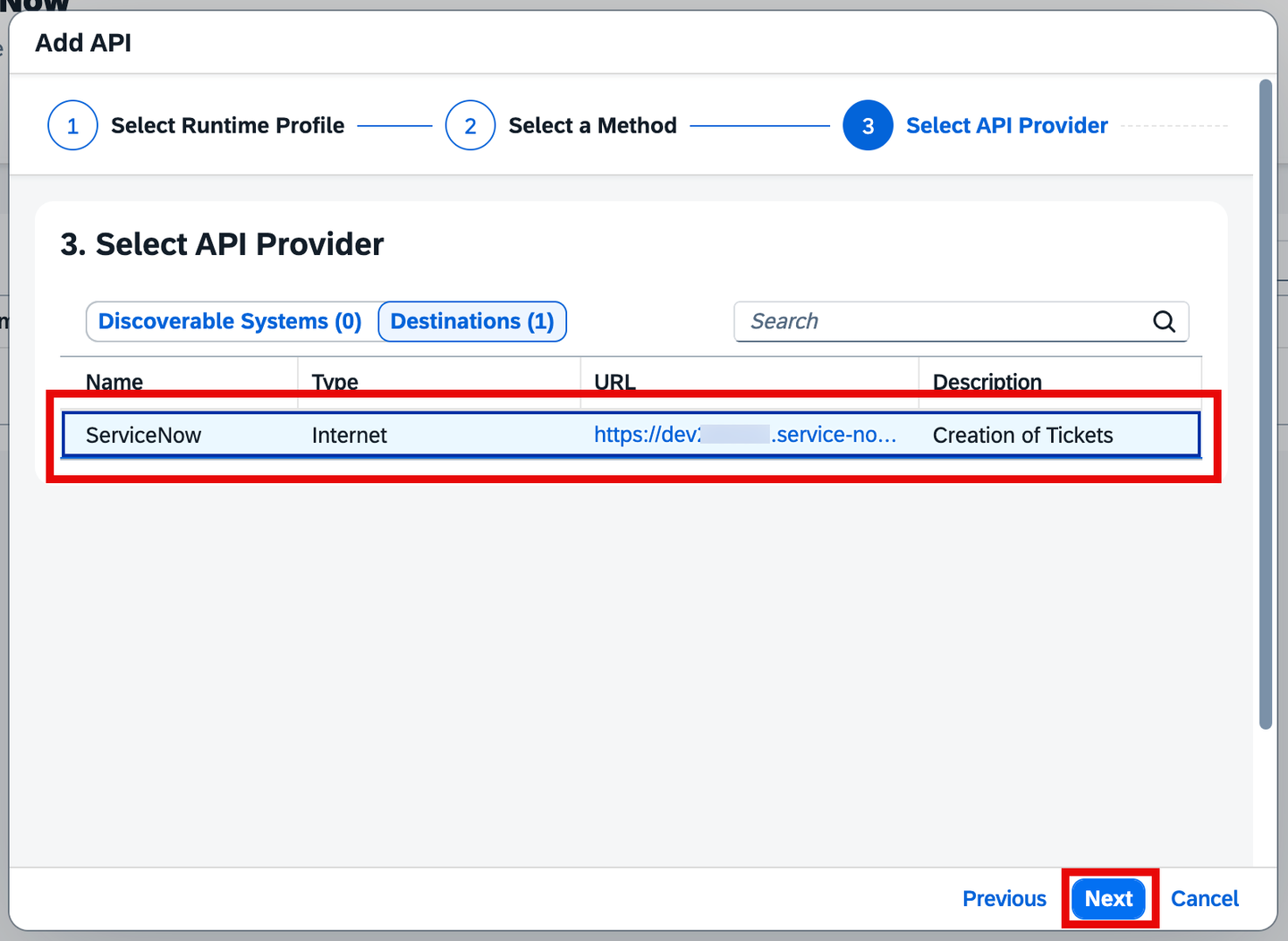Screen dimensions: 1288x941
Task: Click the Type column header
Action: pyautogui.click(x=335, y=382)
